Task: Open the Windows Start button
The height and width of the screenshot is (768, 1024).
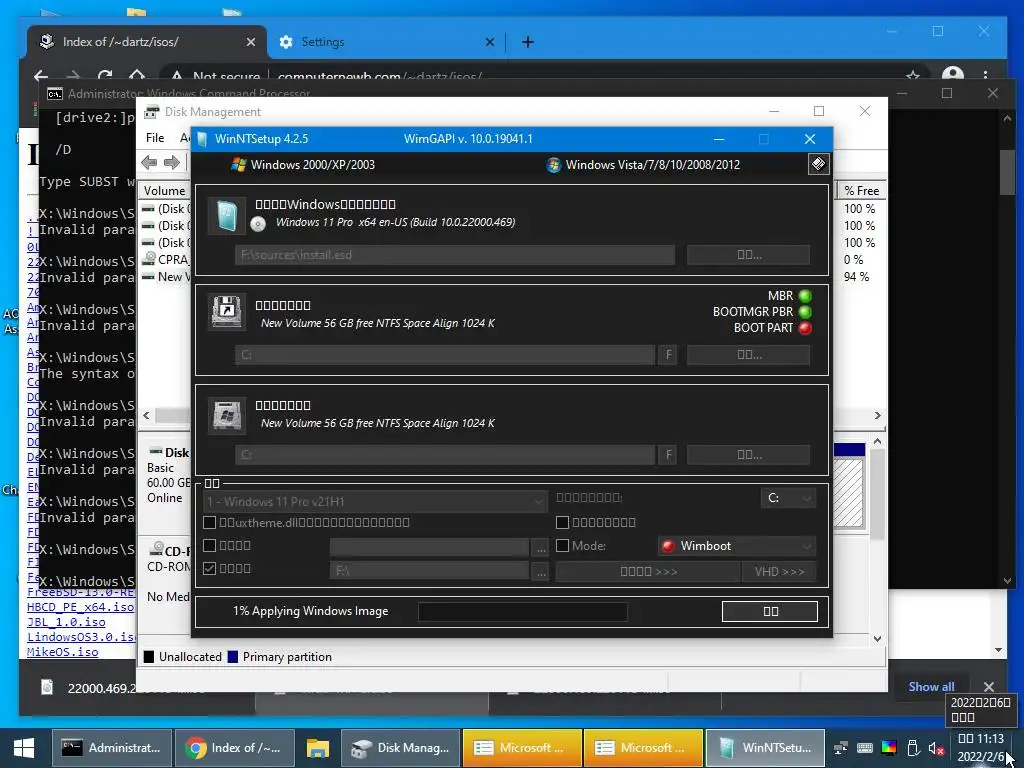Action: (24, 748)
